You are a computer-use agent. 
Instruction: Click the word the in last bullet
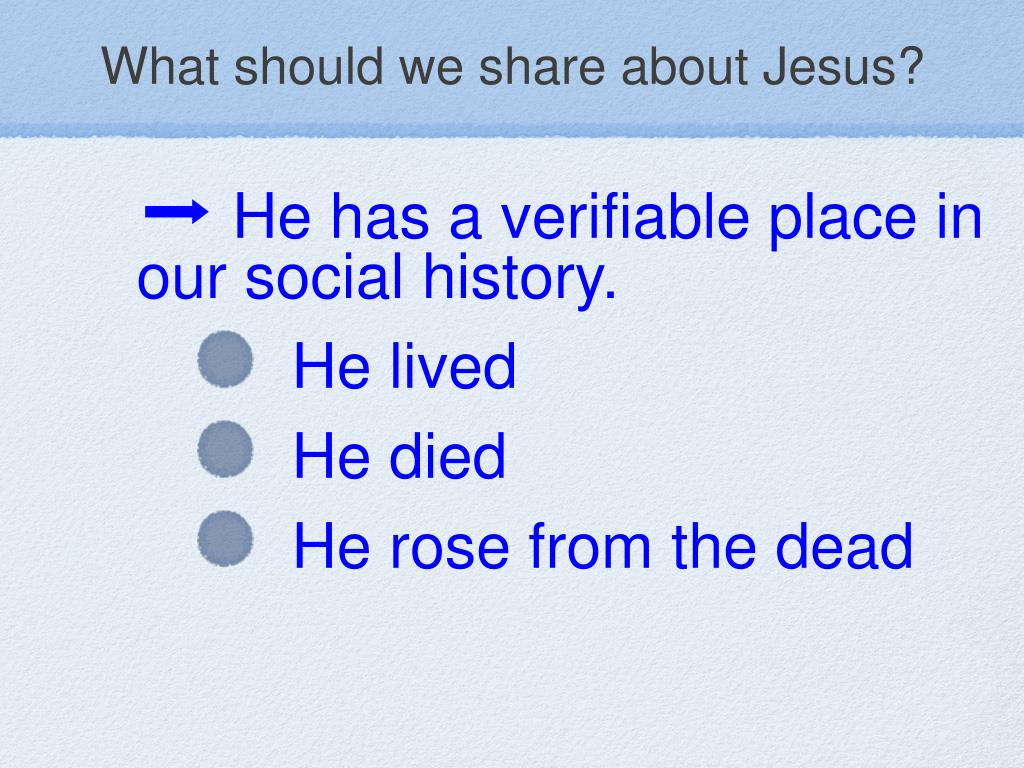point(714,546)
